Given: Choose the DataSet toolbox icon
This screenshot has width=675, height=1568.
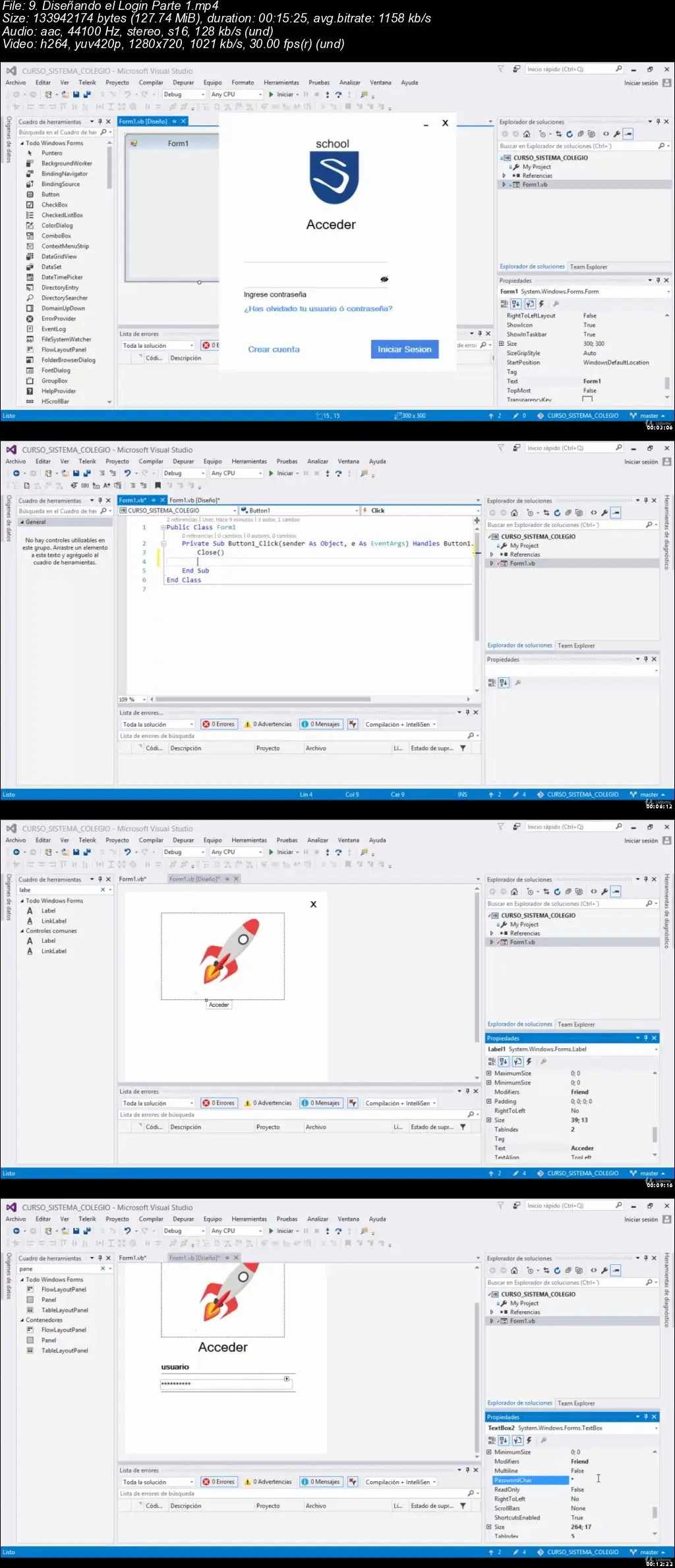Looking at the screenshot, I should tap(30, 267).
